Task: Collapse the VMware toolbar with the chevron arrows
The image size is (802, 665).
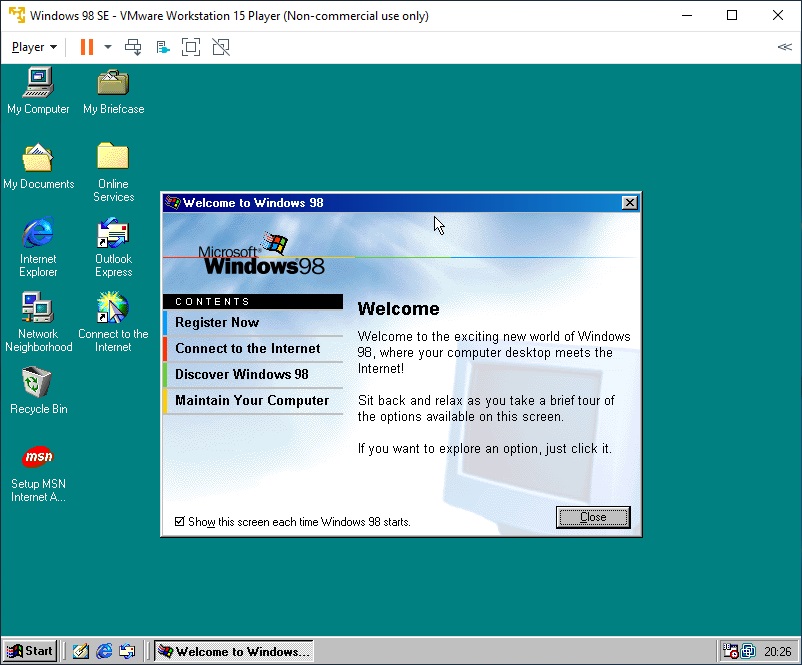Action: pos(785,47)
